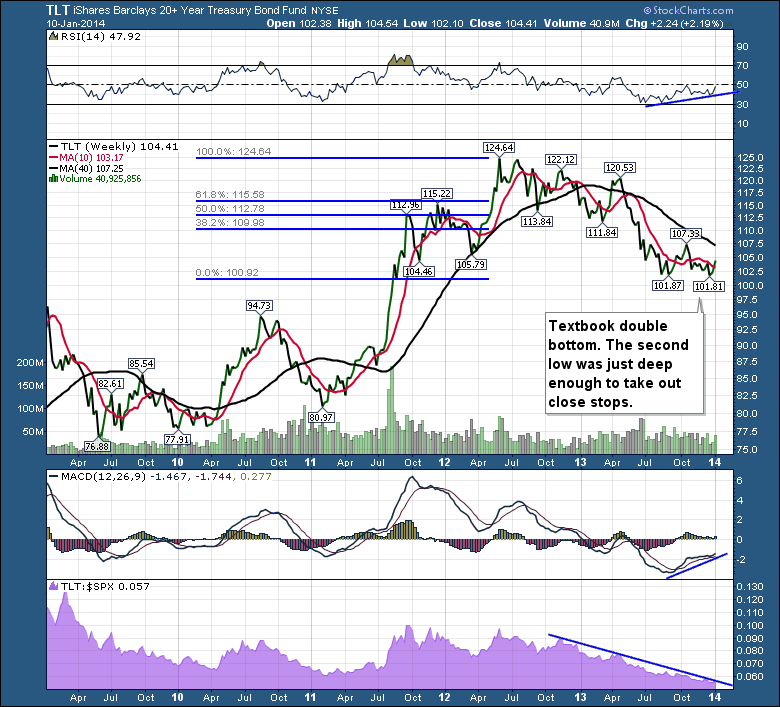Screen dimensions: 780x707
Task: Click the Low 102.10 value
Action: click(433, 23)
